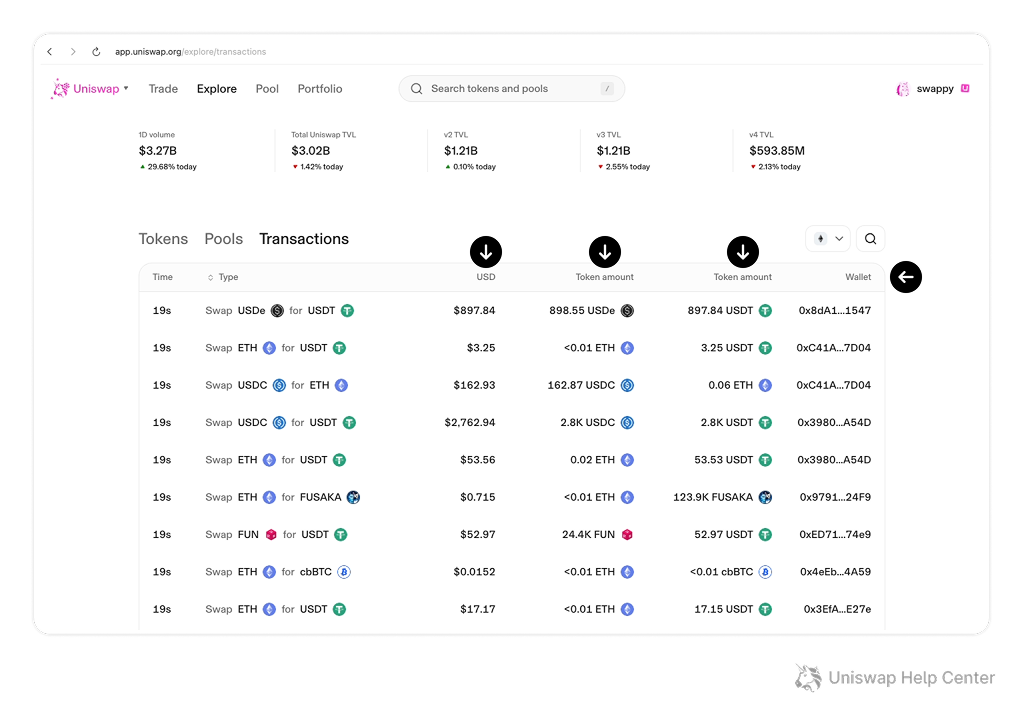Click FUSAKA icon in Swap ETH for FUSAKA
This screenshot has height=720, width=1024.
353,497
